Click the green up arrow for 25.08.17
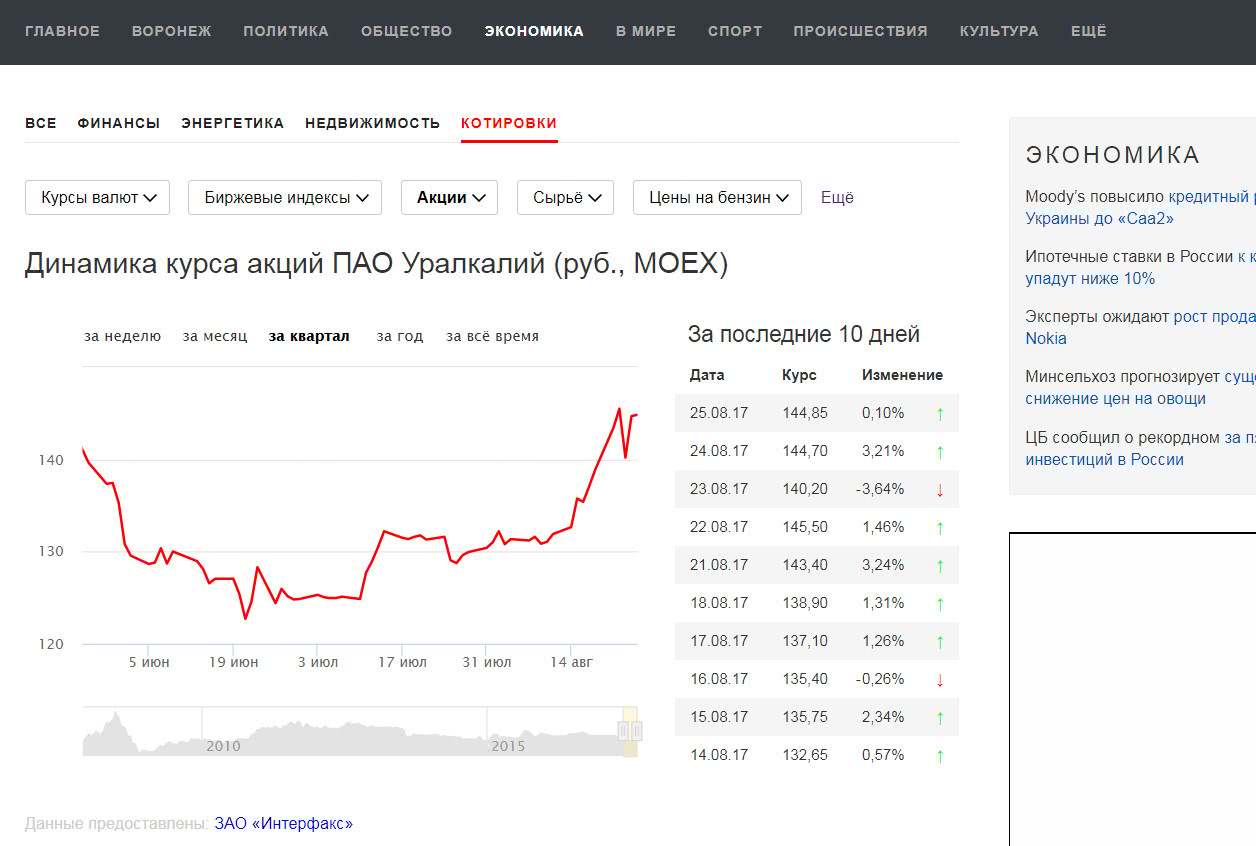The image size is (1256, 846). click(939, 414)
